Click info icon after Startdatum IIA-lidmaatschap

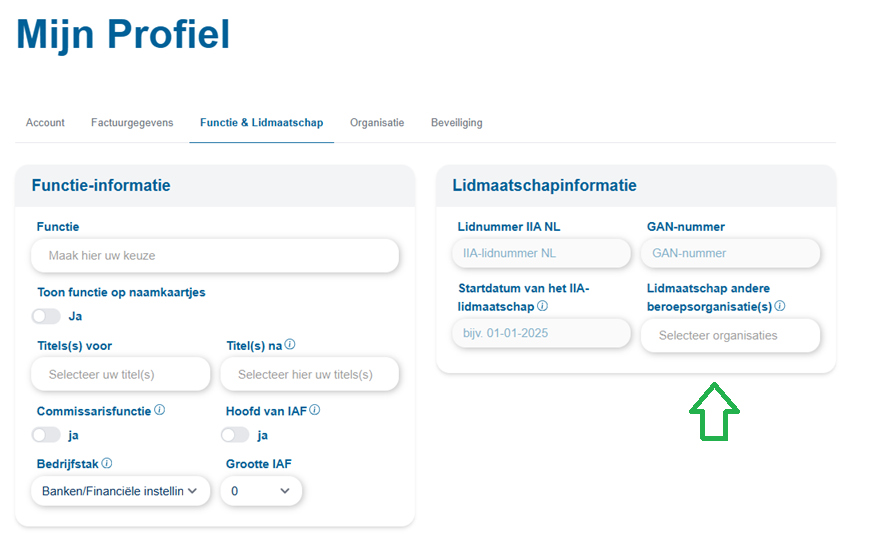coord(542,307)
